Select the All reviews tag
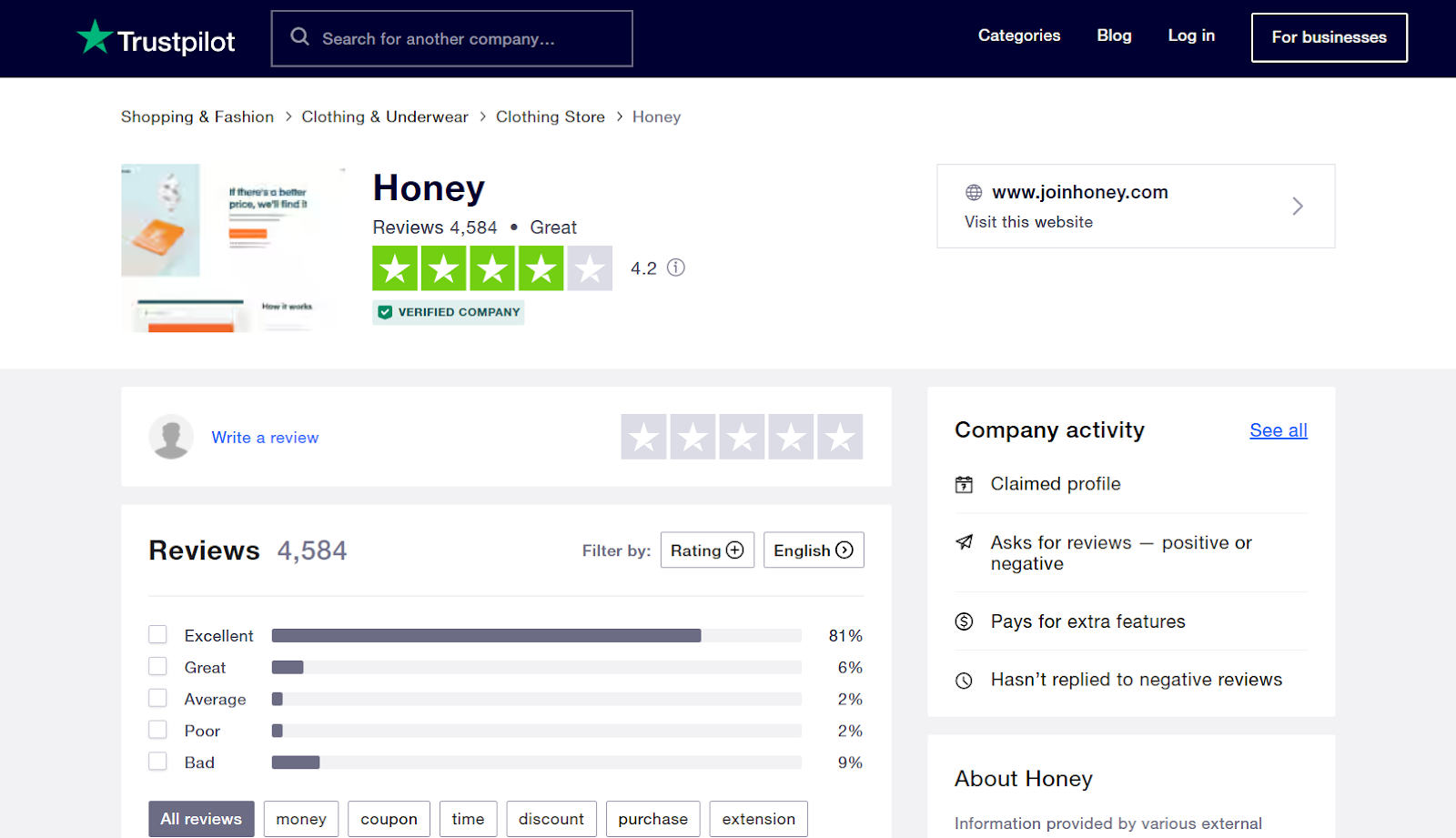Viewport: 1456px width, 838px height. (201, 819)
